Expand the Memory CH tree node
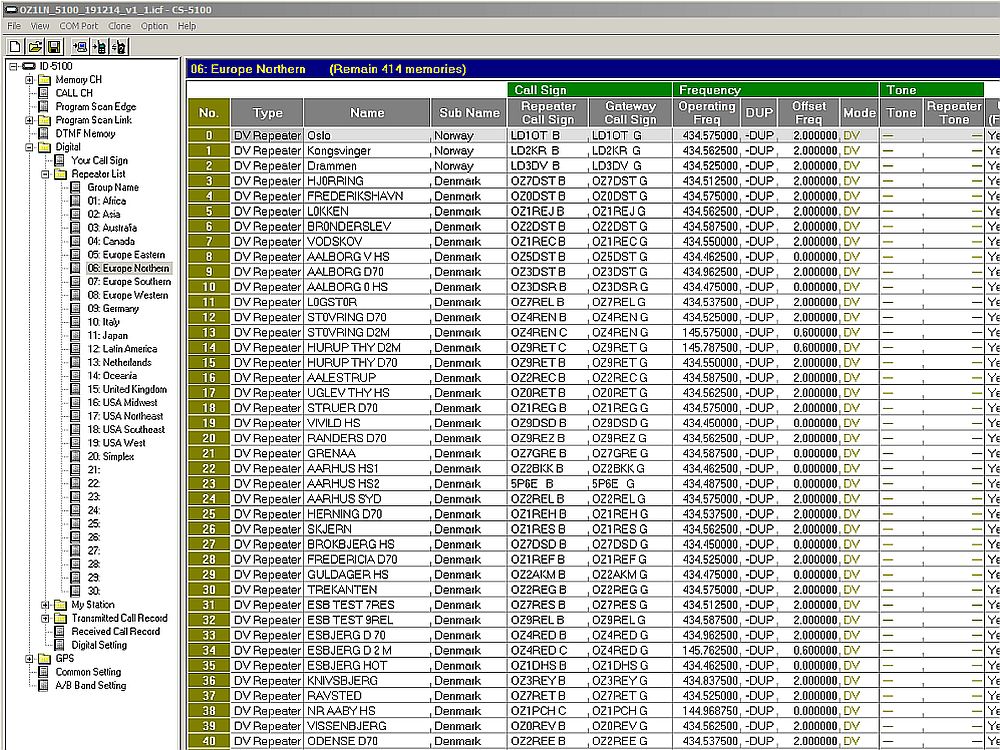Screen dimensions: 1000x750 click(29, 80)
